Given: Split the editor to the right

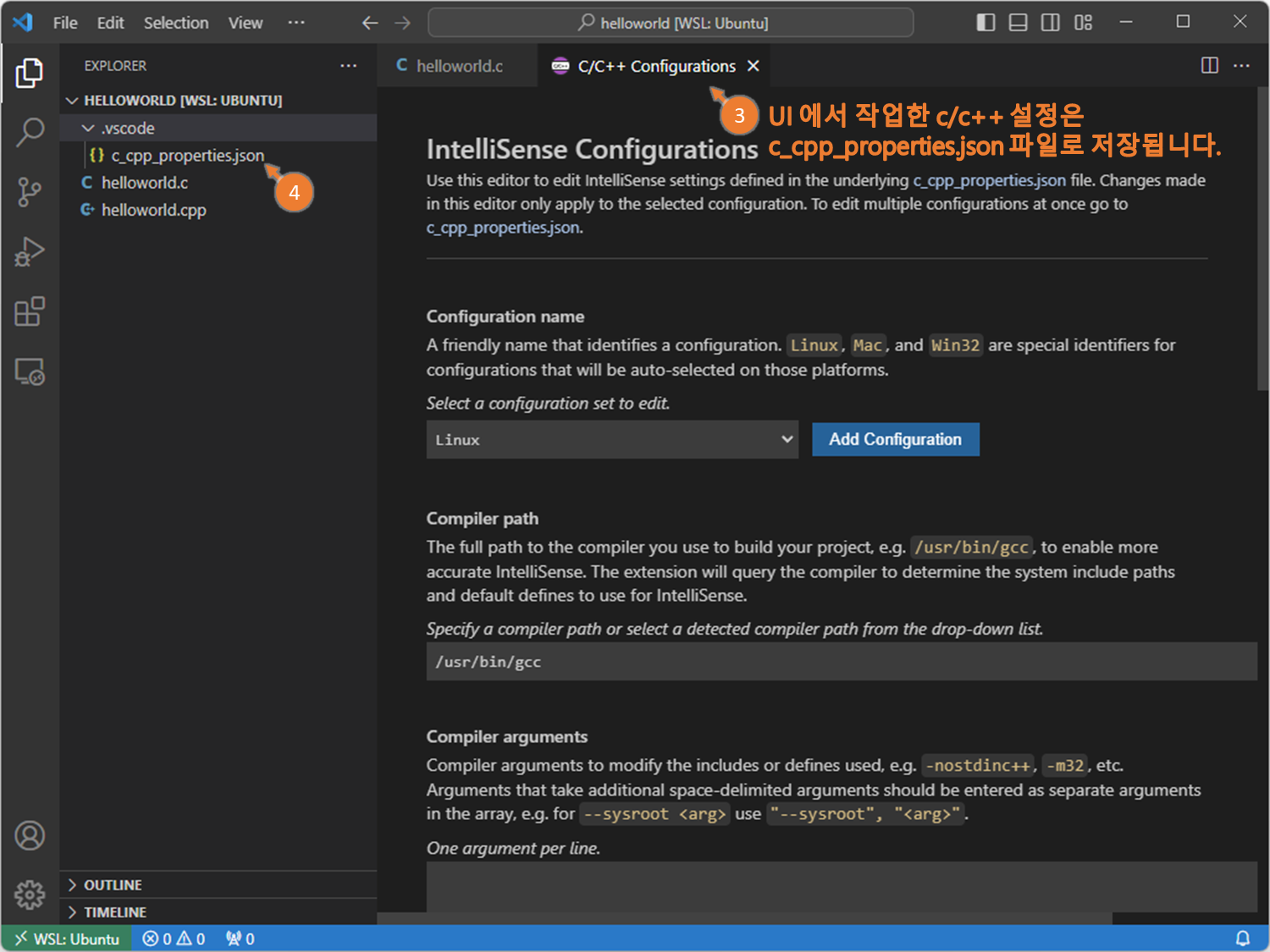Looking at the screenshot, I should pyautogui.click(x=1210, y=65).
